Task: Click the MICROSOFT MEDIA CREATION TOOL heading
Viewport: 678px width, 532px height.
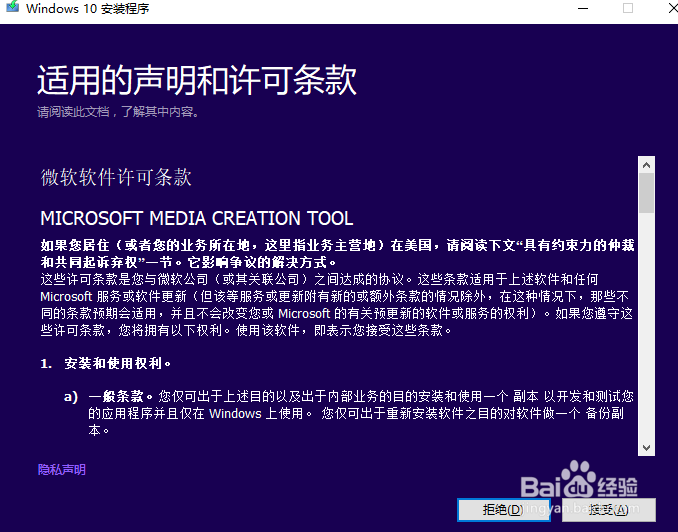Action: pyautogui.click(x=197, y=218)
